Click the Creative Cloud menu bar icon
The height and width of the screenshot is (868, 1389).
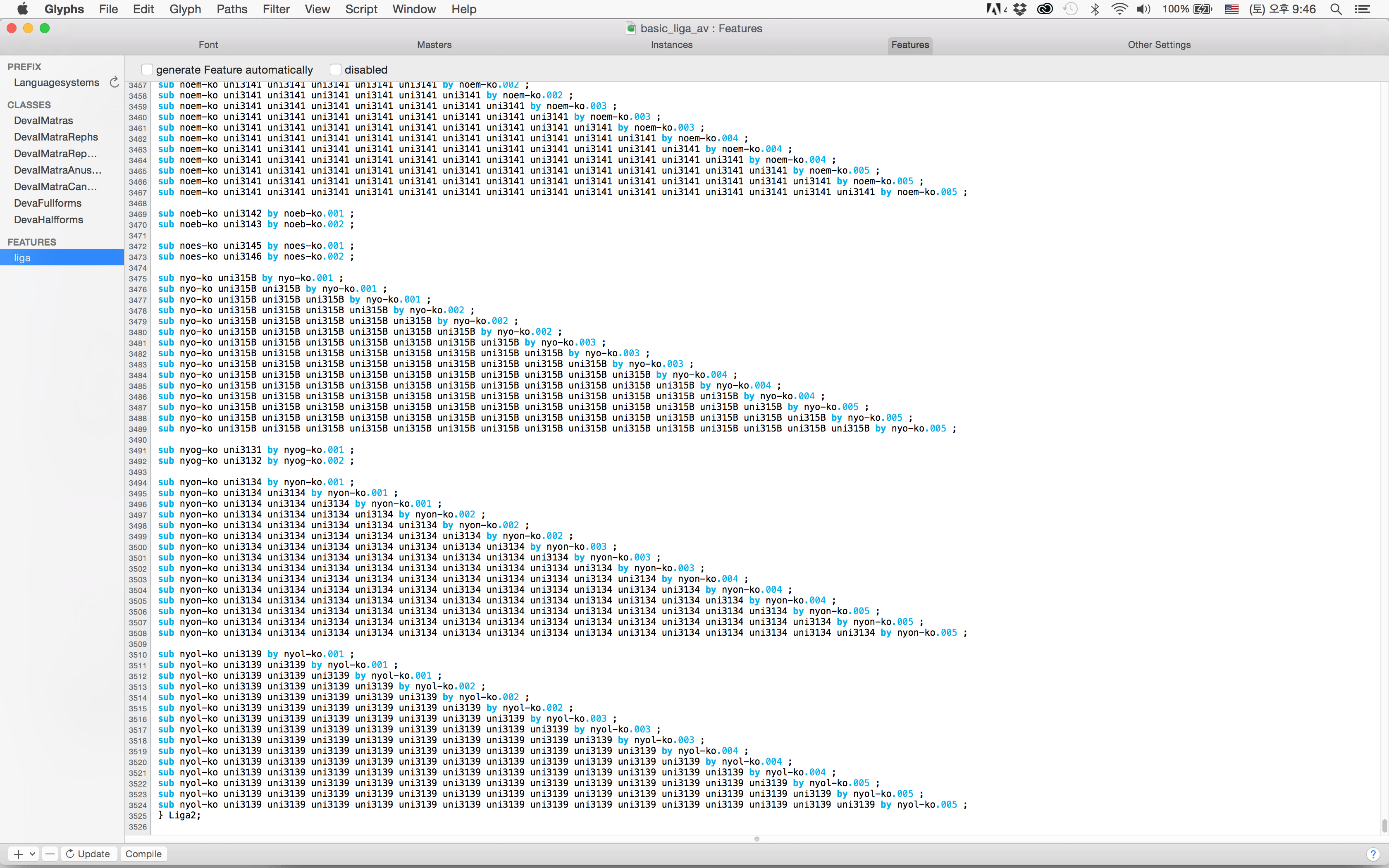point(1045,9)
